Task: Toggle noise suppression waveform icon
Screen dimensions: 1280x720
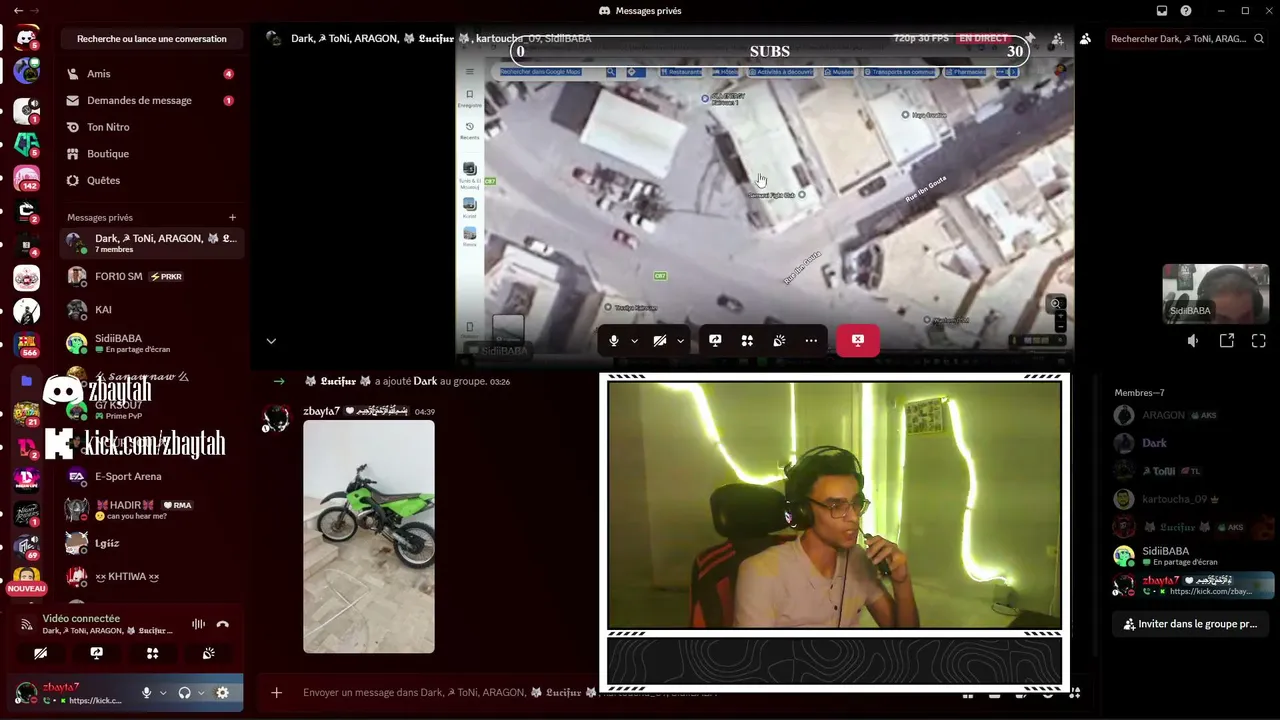Action: pos(198,624)
